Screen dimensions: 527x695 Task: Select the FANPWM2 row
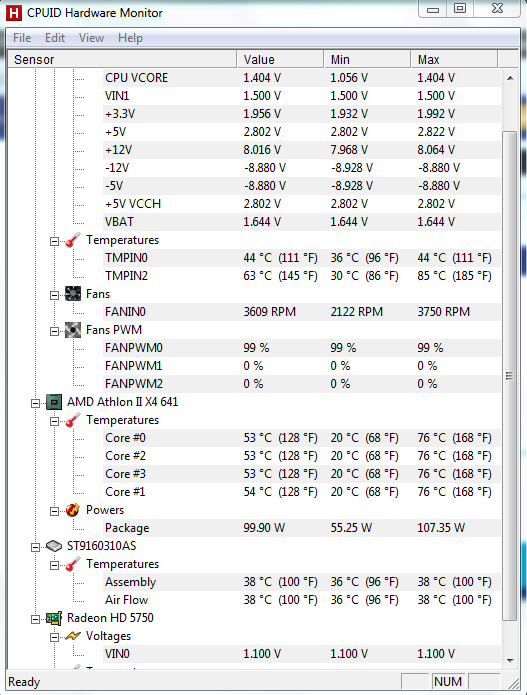tap(302, 384)
